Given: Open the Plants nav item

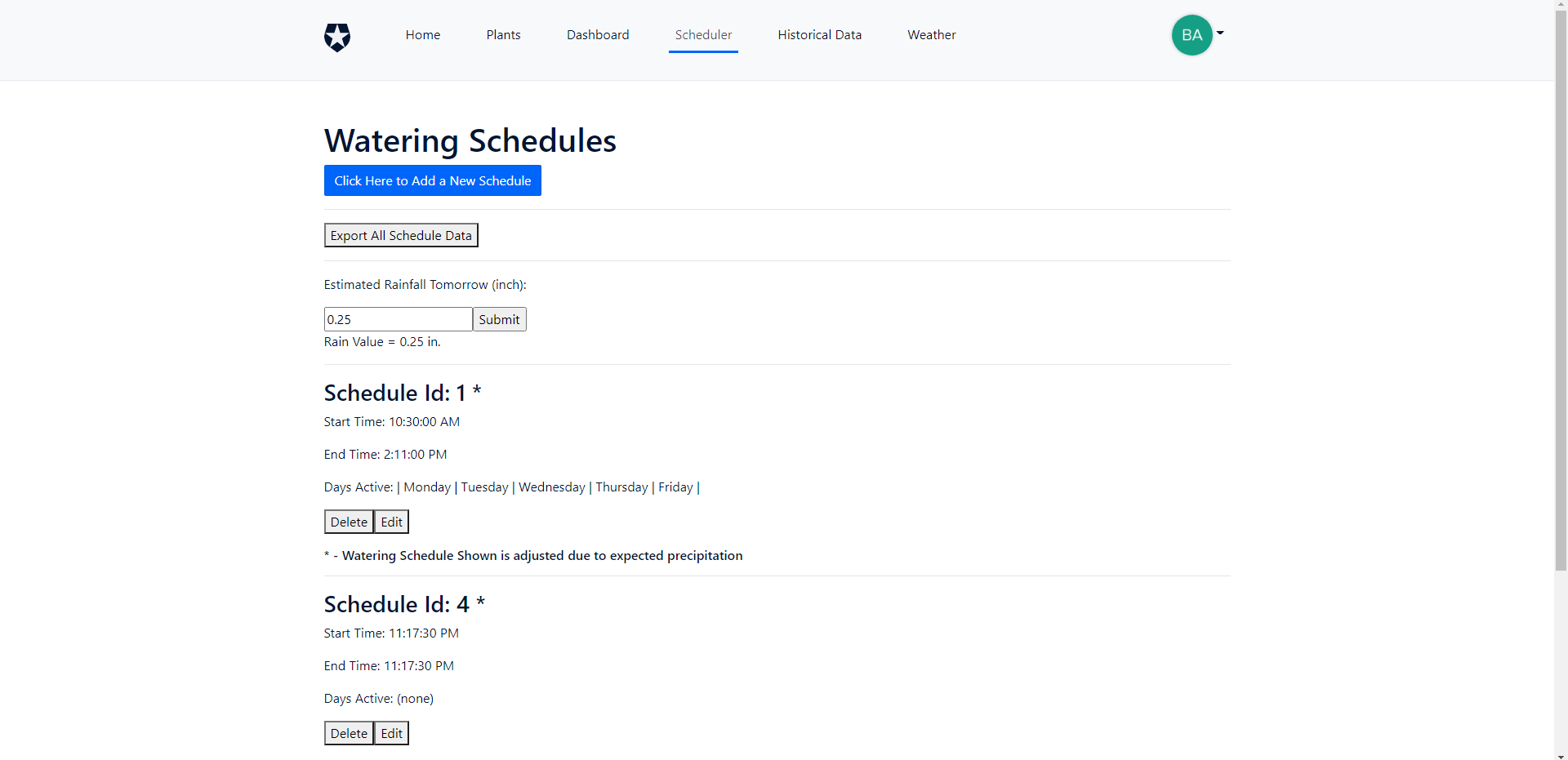Looking at the screenshot, I should point(503,35).
